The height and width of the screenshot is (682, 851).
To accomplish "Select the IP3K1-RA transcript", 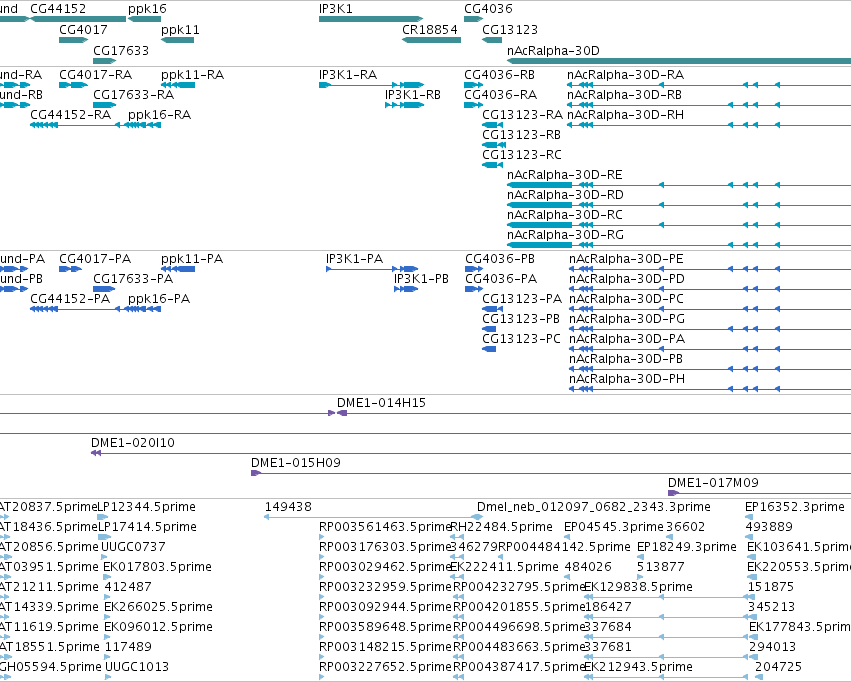I will (371, 85).
